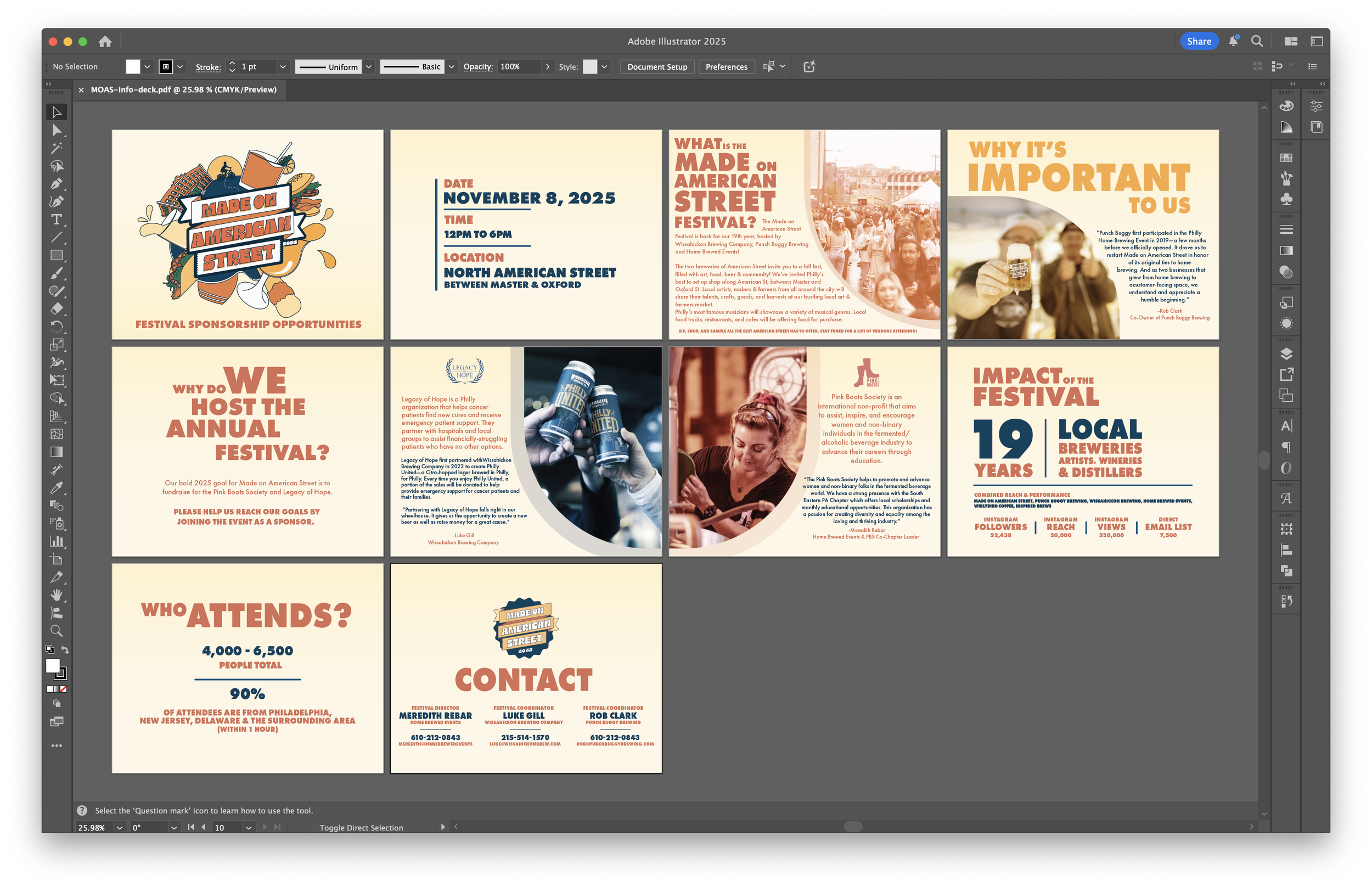1372x888 pixels.
Task: Toggle the drawing mode button
Action: click(57, 704)
